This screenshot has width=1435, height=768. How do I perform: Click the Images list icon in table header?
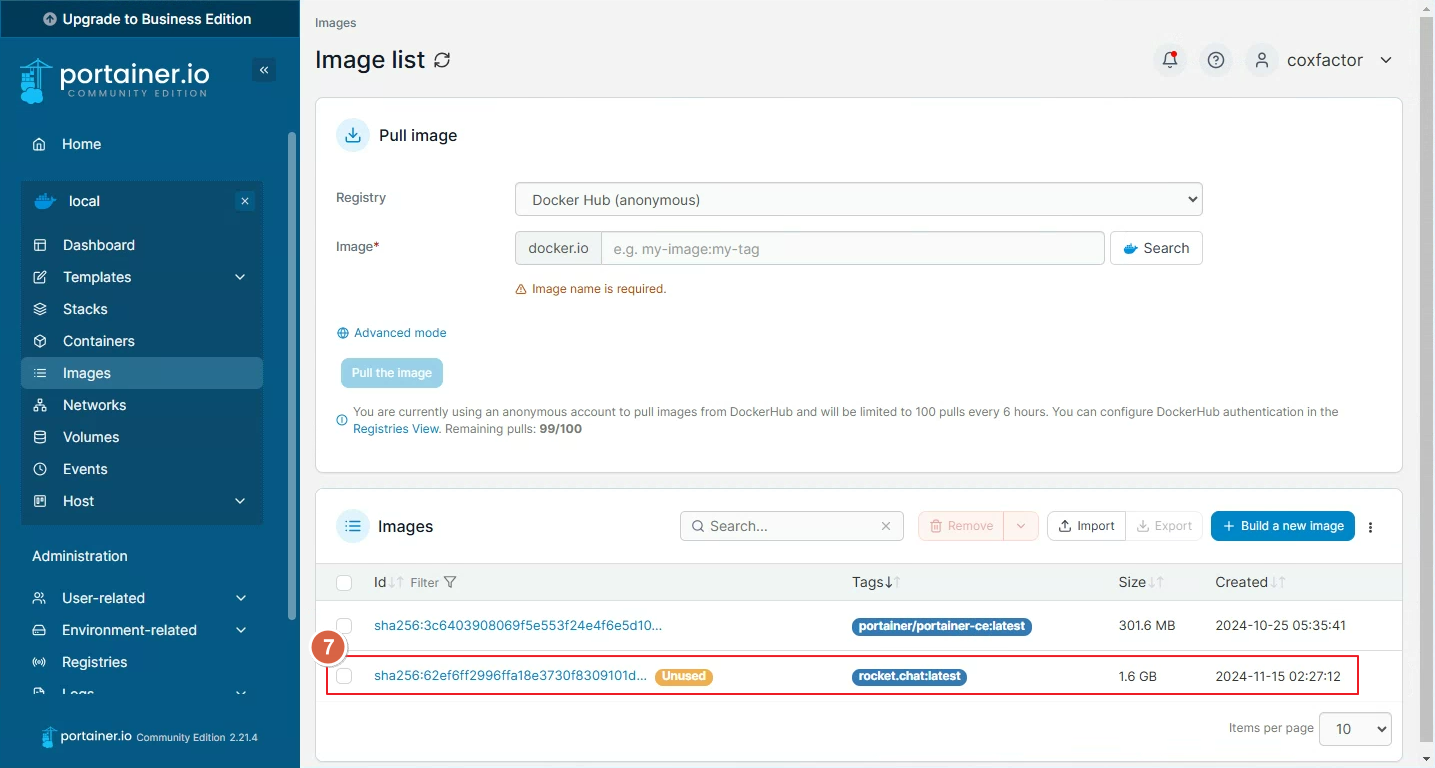click(352, 526)
